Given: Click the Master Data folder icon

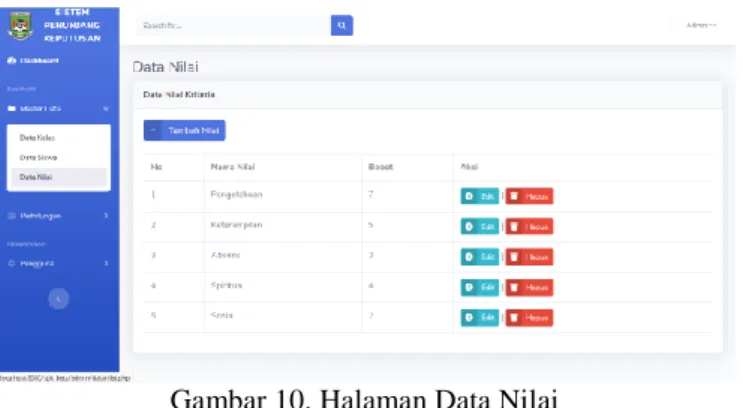Looking at the screenshot, I should [12, 109].
